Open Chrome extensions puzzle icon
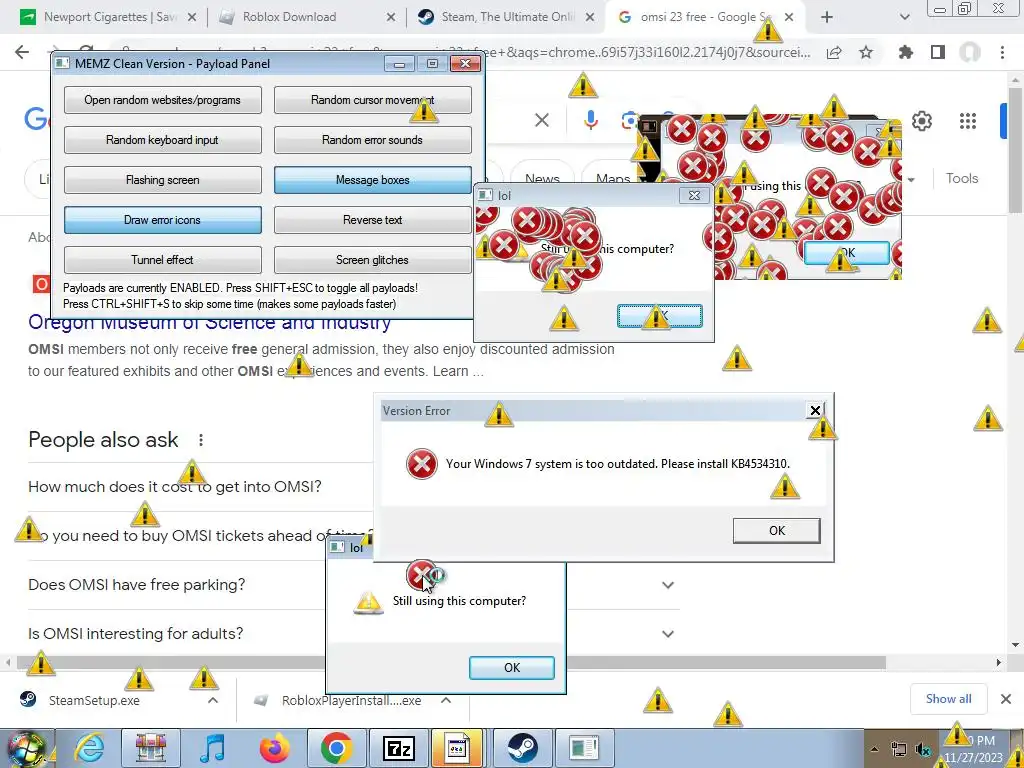The width and height of the screenshot is (1024, 768). pos(906,53)
